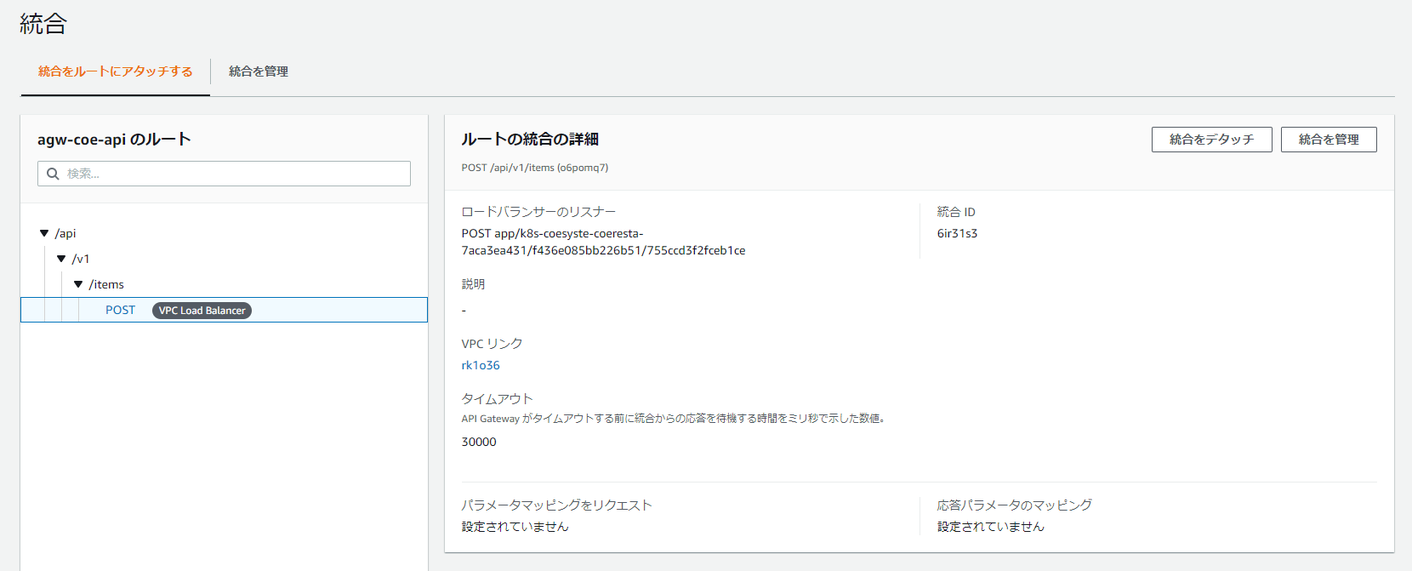Click the timeout value 30000
Image resolution: width=1412 pixels, height=571 pixels.
(x=479, y=442)
